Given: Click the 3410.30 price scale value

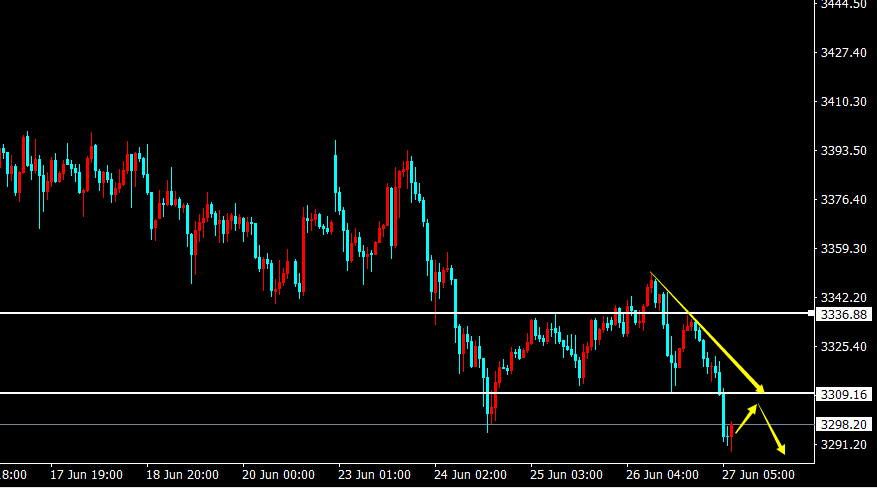Looking at the screenshot, I should pos(843,102).
